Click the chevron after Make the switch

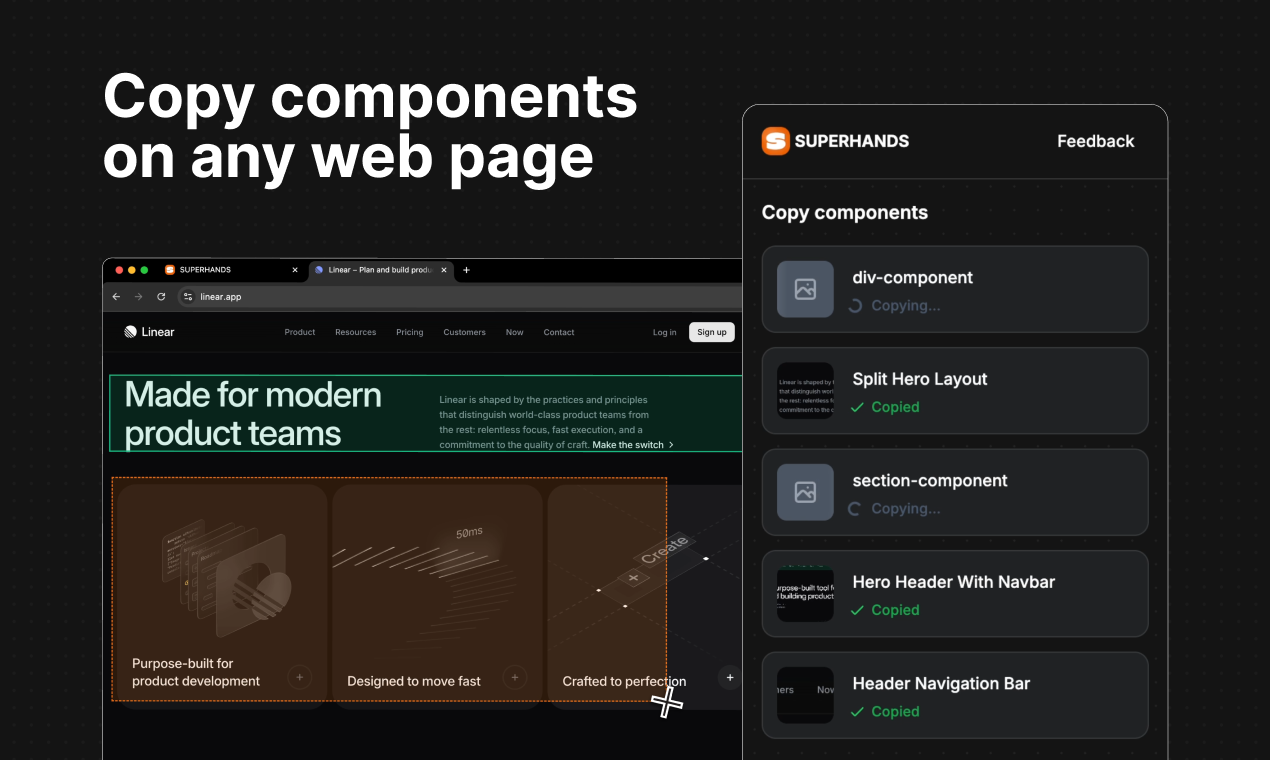pyautogui.click(x=671, y=445)
